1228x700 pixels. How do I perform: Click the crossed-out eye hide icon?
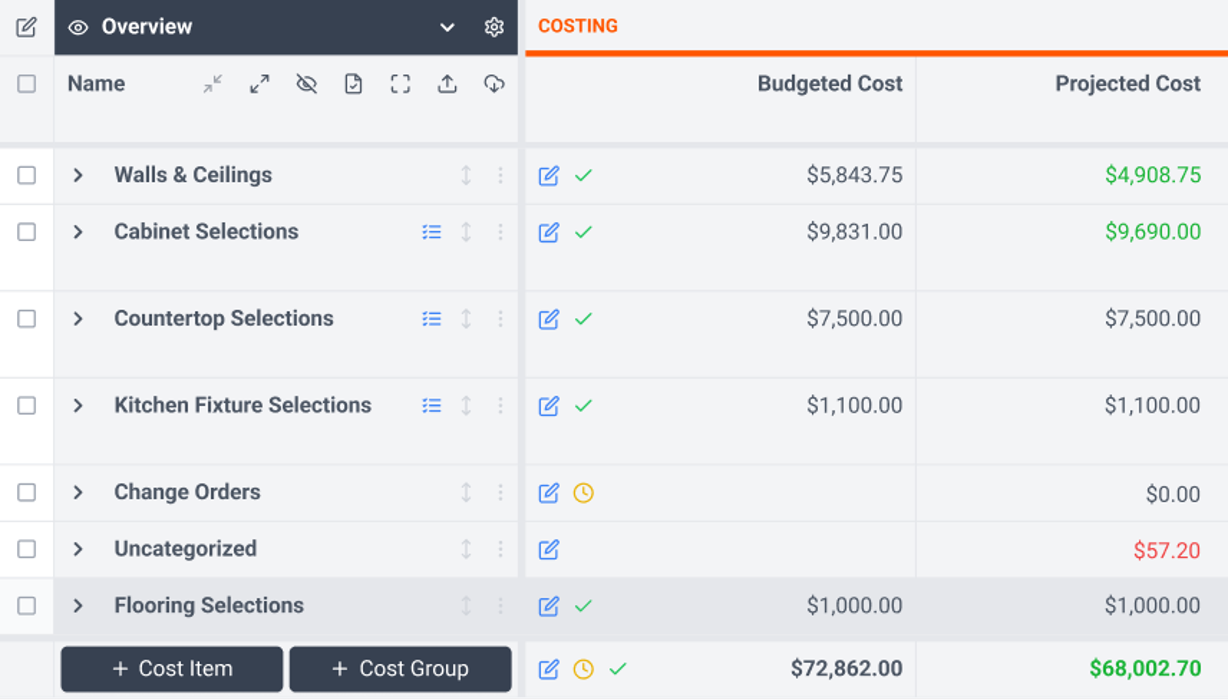click(x=307, y=85)
